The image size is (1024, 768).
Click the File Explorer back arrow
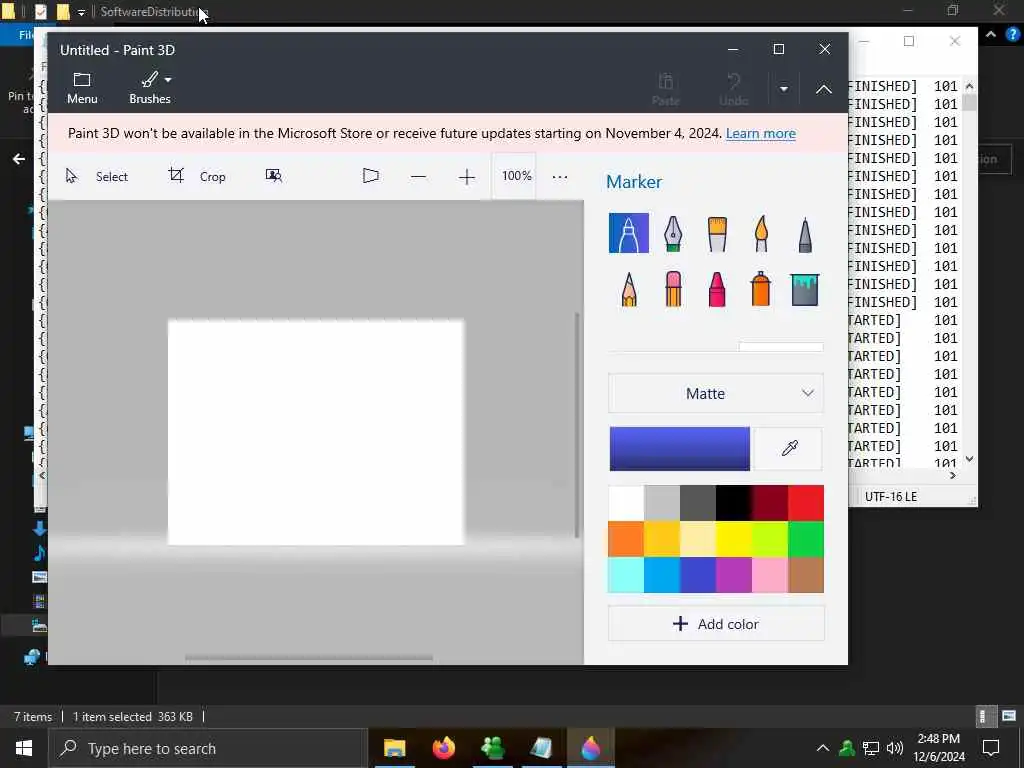(x=19, y=159)
